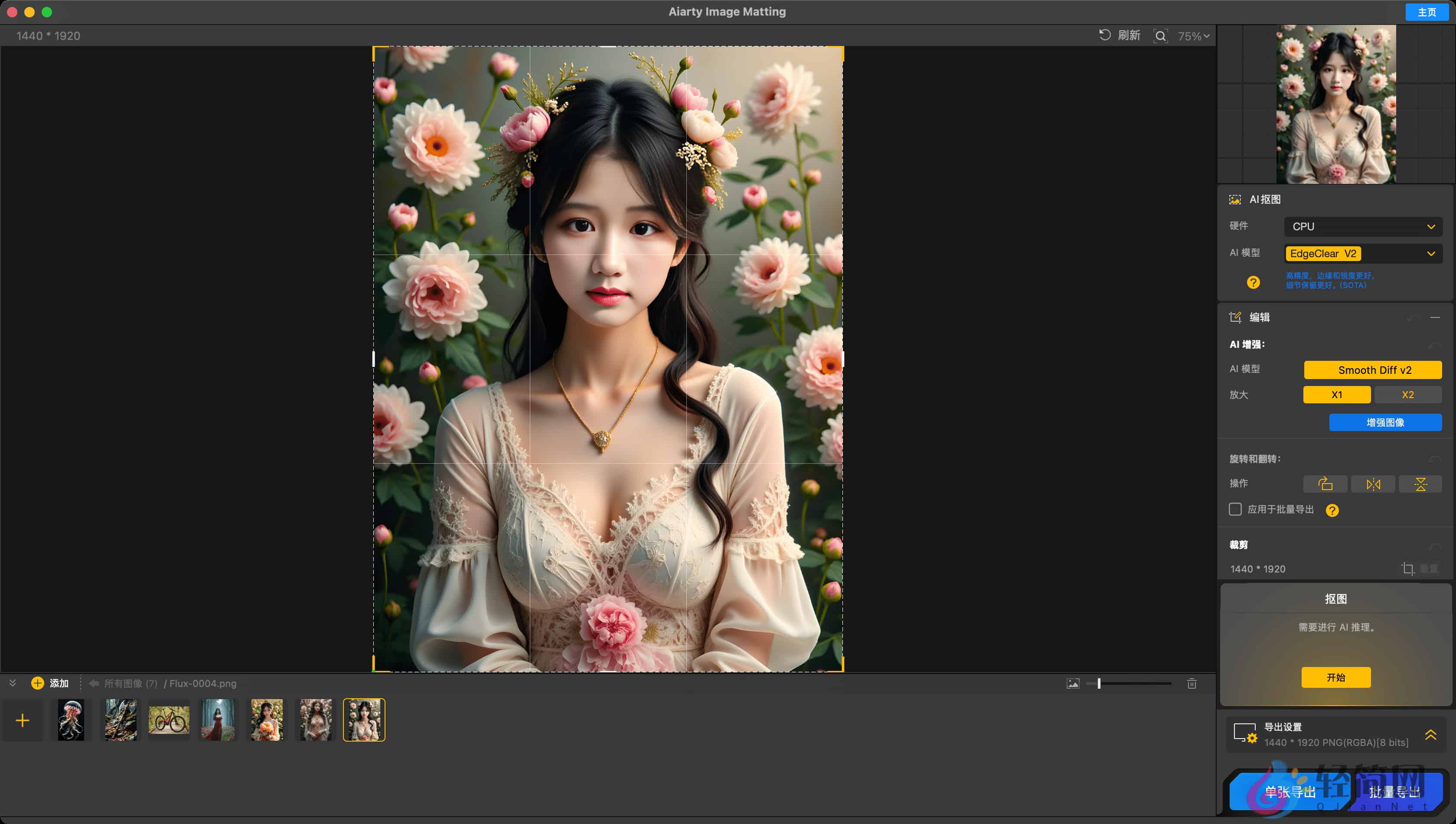Click the magnifier zoom icon next to 75%
The height and width of the screenshot is (824, 1456).
click(1161, 36)
